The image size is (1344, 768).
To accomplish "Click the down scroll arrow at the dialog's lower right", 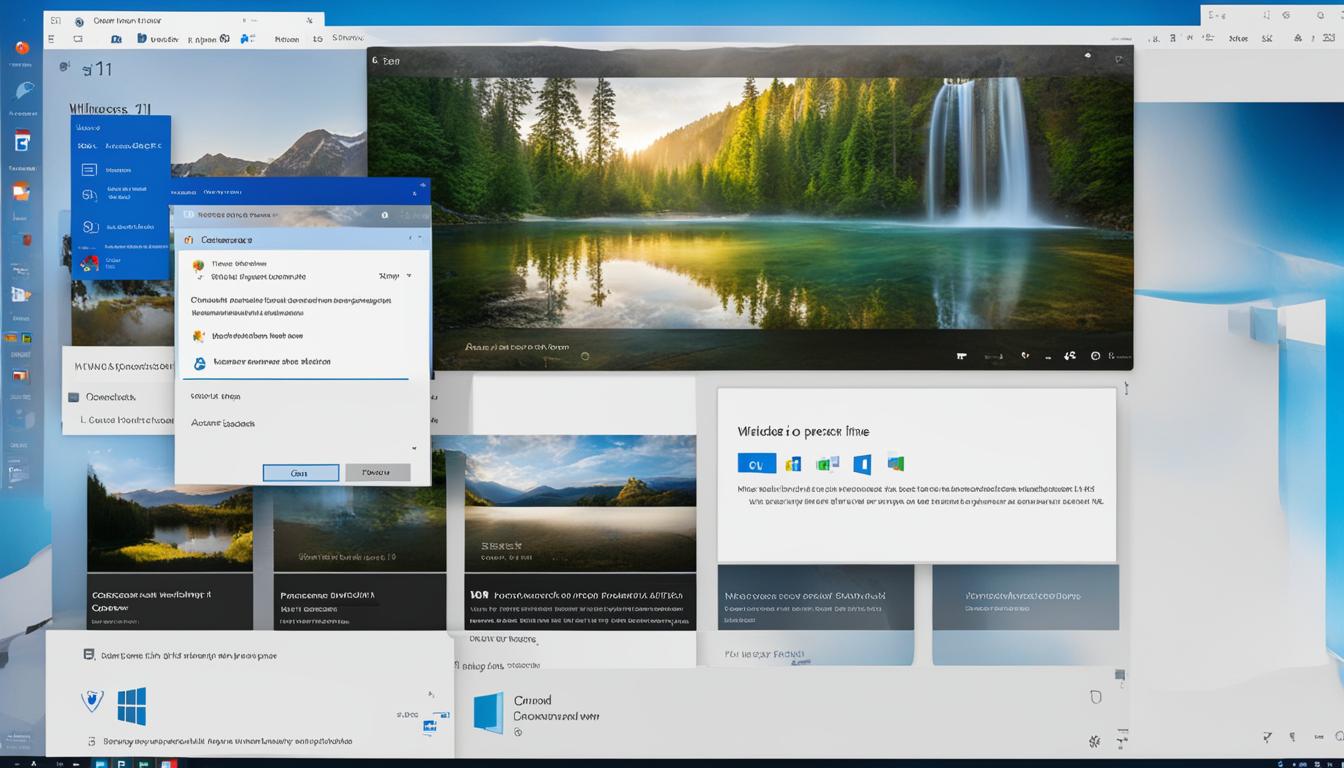I will [x=414, y=449].
